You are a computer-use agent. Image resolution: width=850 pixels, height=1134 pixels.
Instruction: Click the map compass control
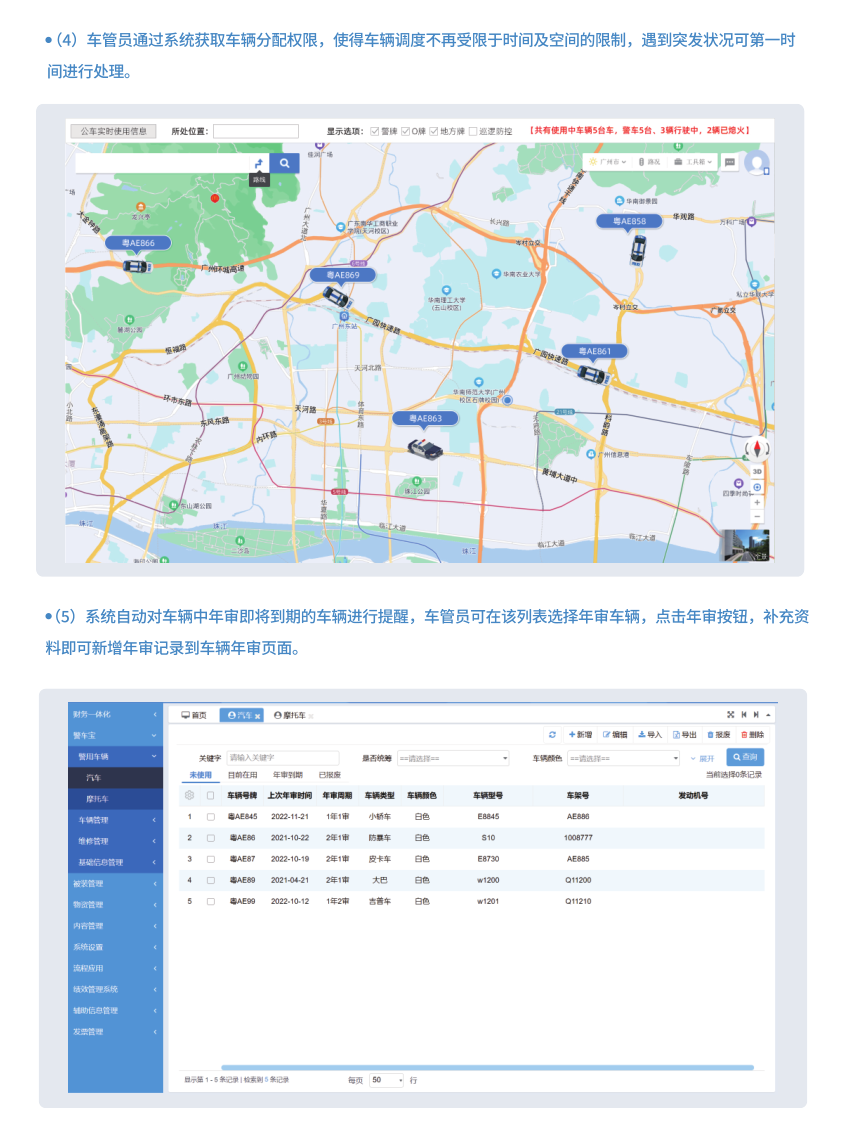click(x=757, y=449)
